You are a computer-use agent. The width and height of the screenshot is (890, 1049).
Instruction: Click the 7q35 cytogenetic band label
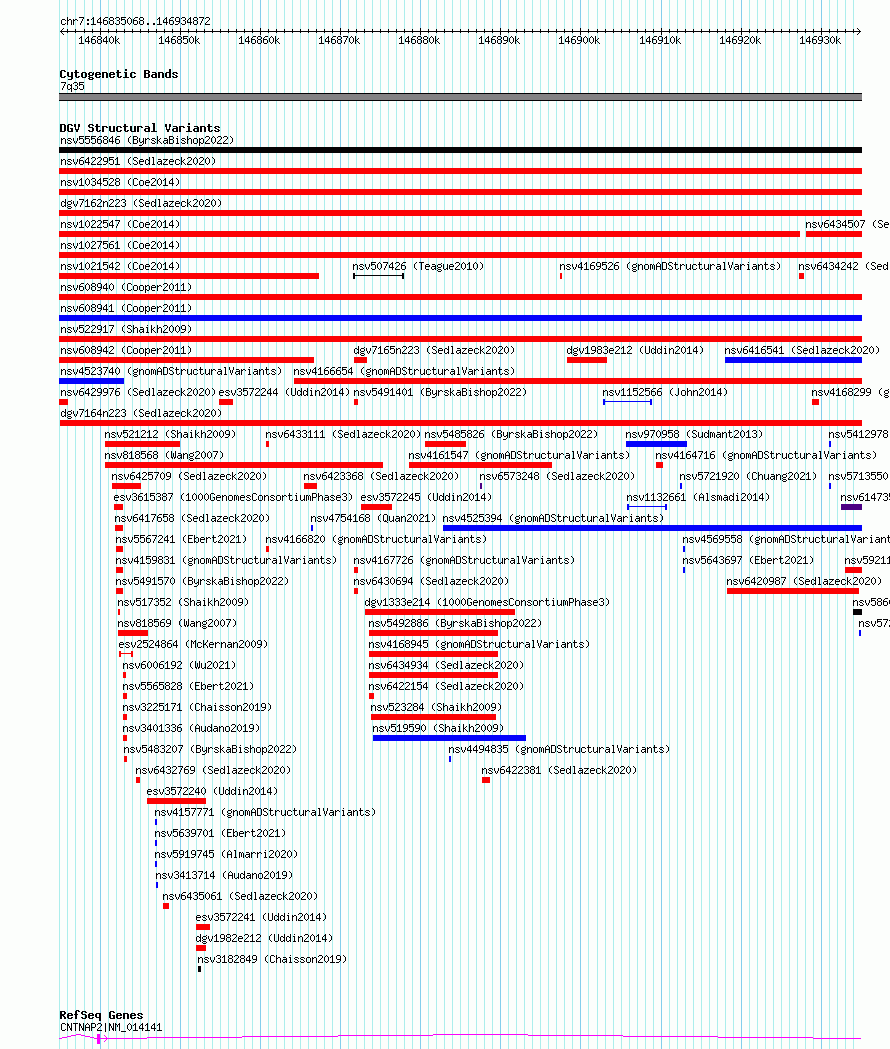[72, 86]
